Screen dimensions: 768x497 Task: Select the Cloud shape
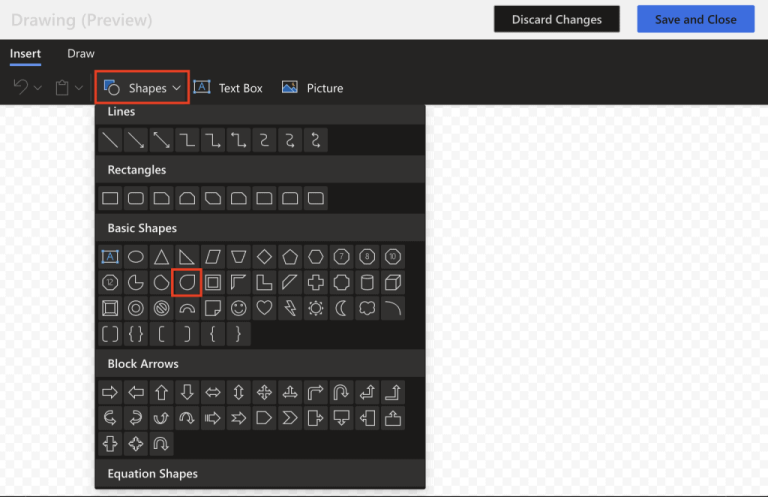pos(367,308)
